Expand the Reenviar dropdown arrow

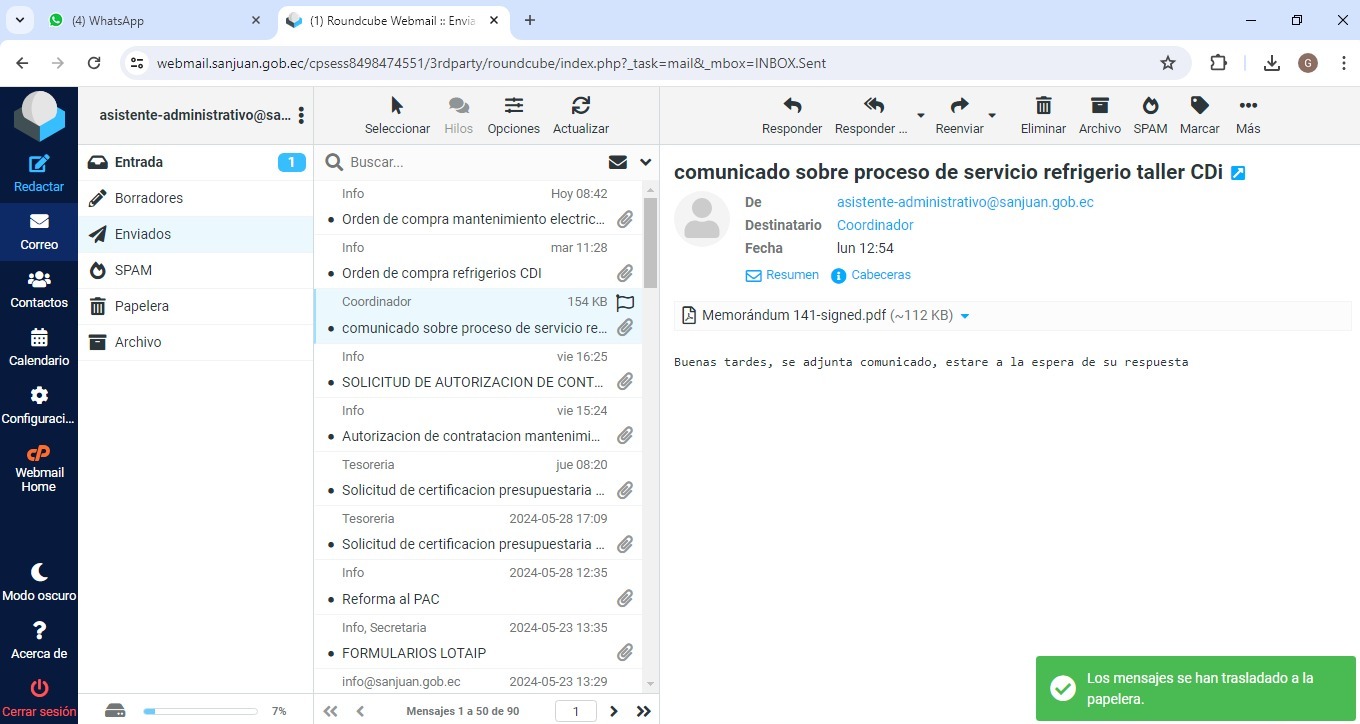click(x=992, y=114)
